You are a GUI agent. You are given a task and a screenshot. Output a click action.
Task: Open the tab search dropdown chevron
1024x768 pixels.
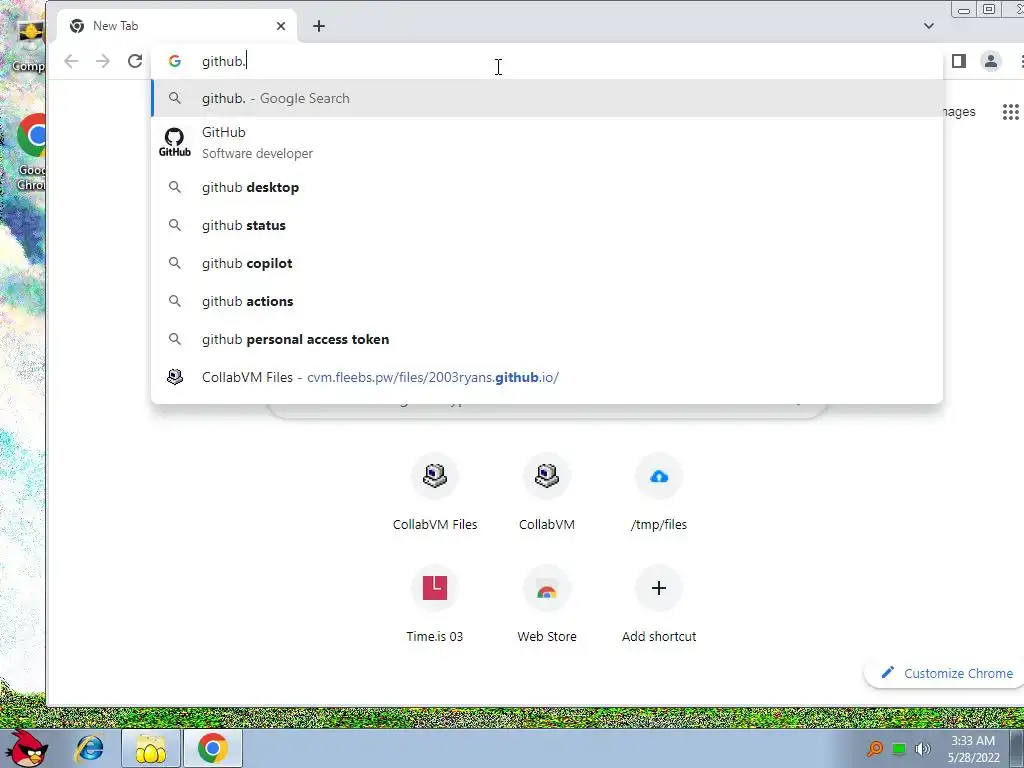pos(929,26)
